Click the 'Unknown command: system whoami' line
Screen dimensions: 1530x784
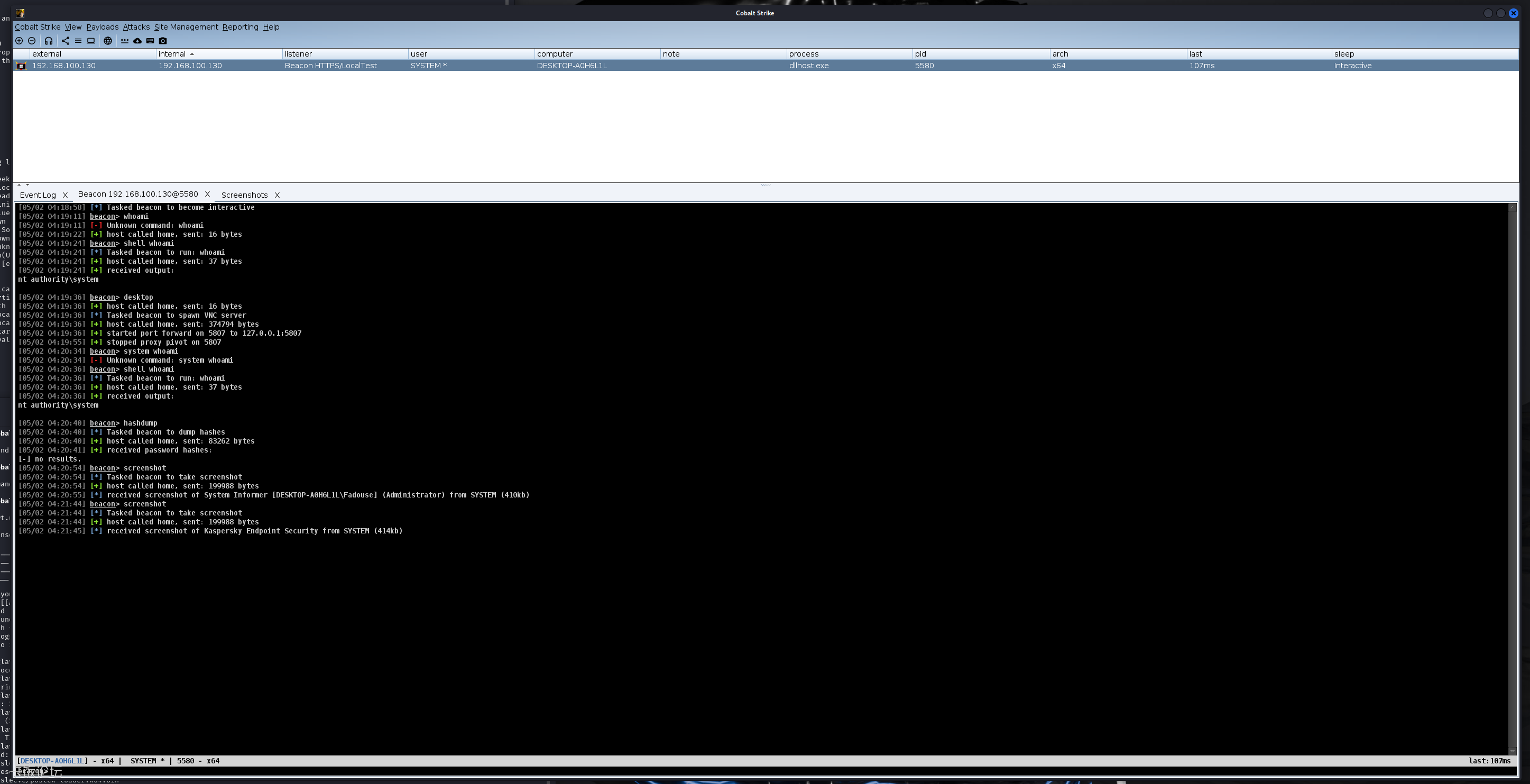[125, 360]
